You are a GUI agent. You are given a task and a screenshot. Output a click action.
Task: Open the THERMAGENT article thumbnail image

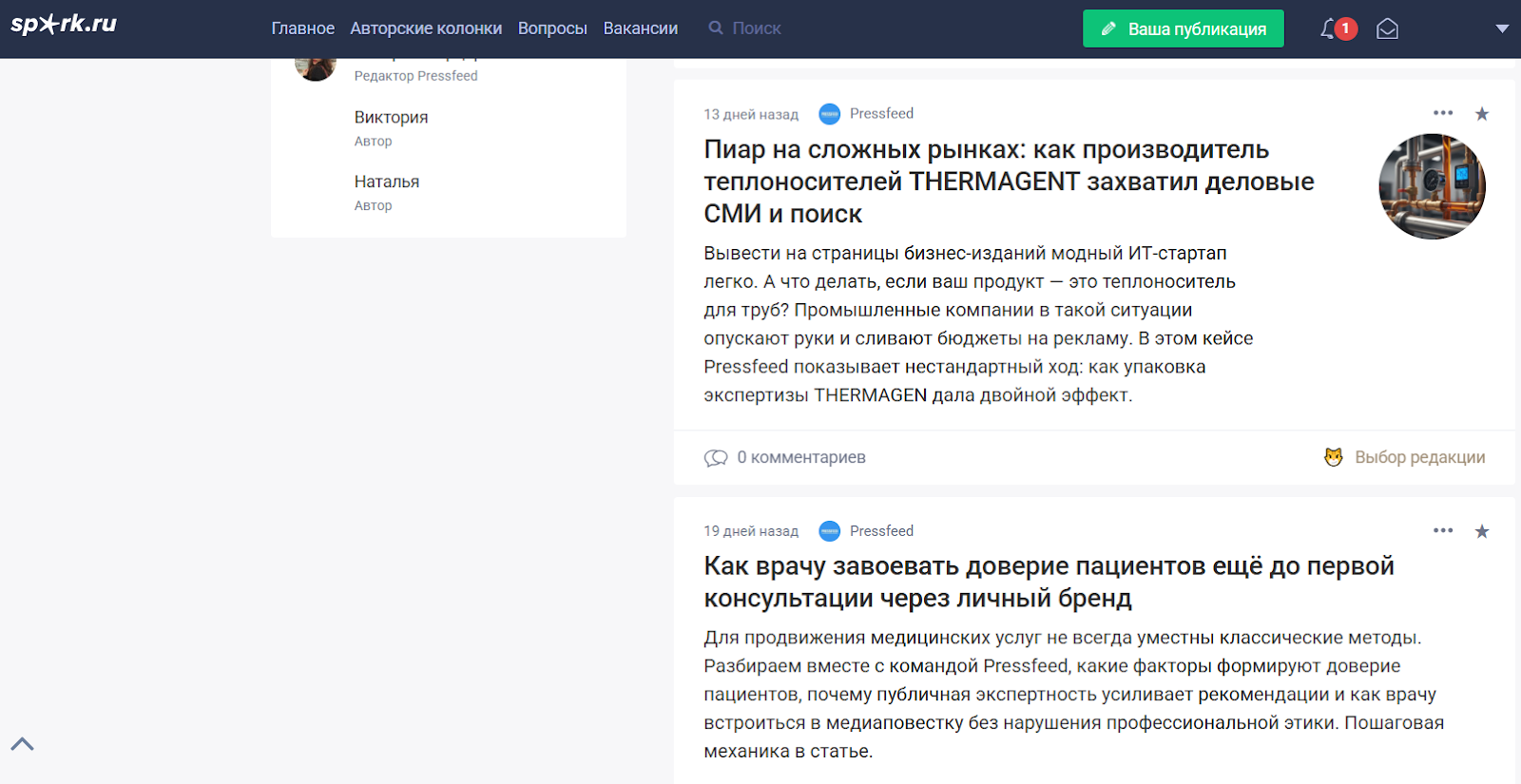tap(1432, 186)
